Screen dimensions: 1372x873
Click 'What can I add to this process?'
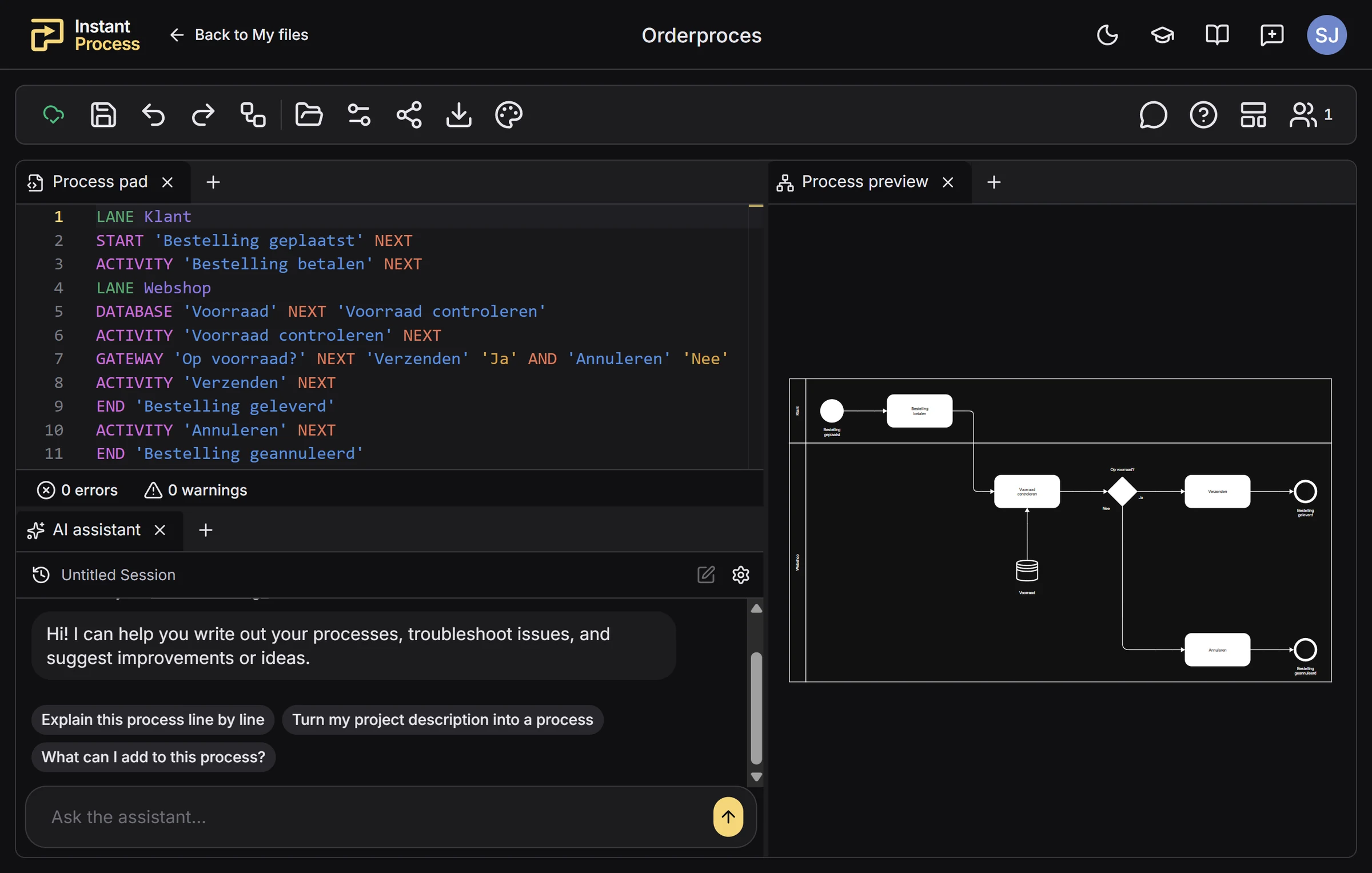click(153, 757)
